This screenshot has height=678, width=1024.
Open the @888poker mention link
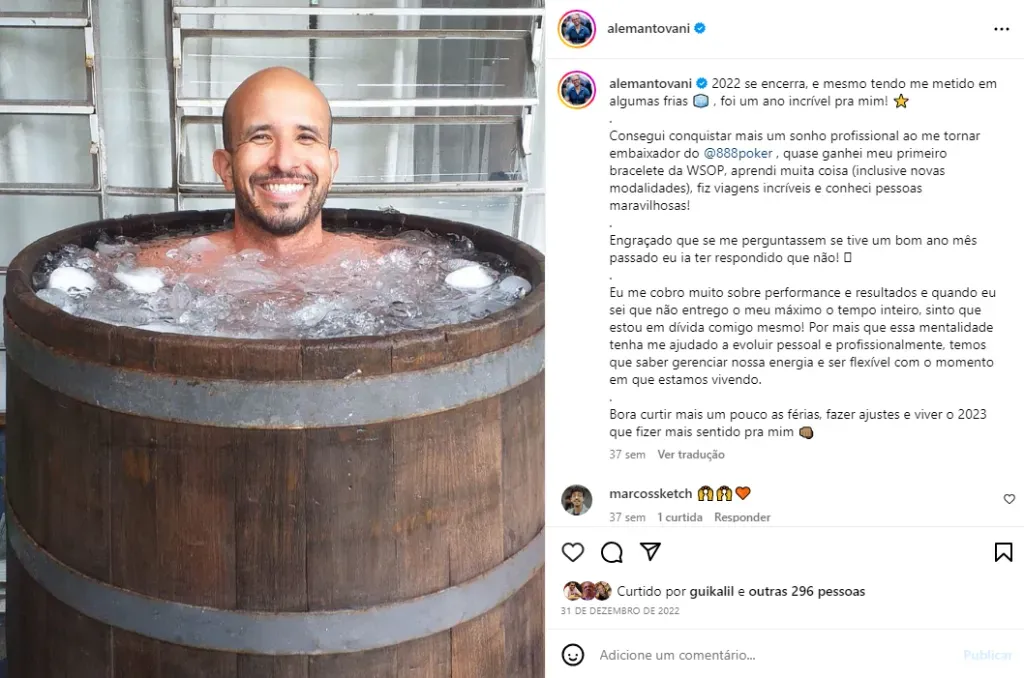coord(738,153)
